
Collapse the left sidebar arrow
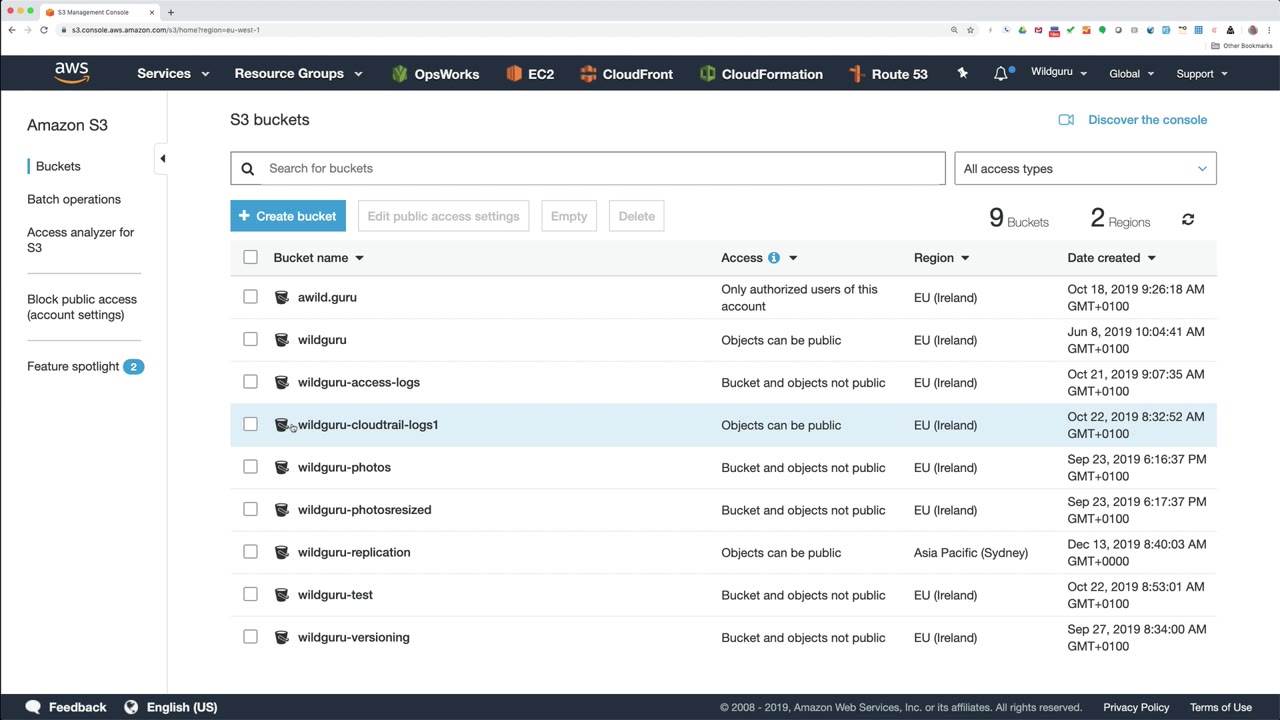point(162,158)
